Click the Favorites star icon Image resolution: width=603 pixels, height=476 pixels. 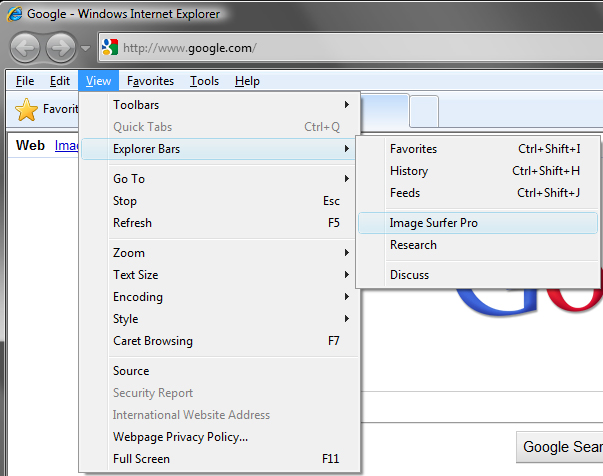click(26, 109)
